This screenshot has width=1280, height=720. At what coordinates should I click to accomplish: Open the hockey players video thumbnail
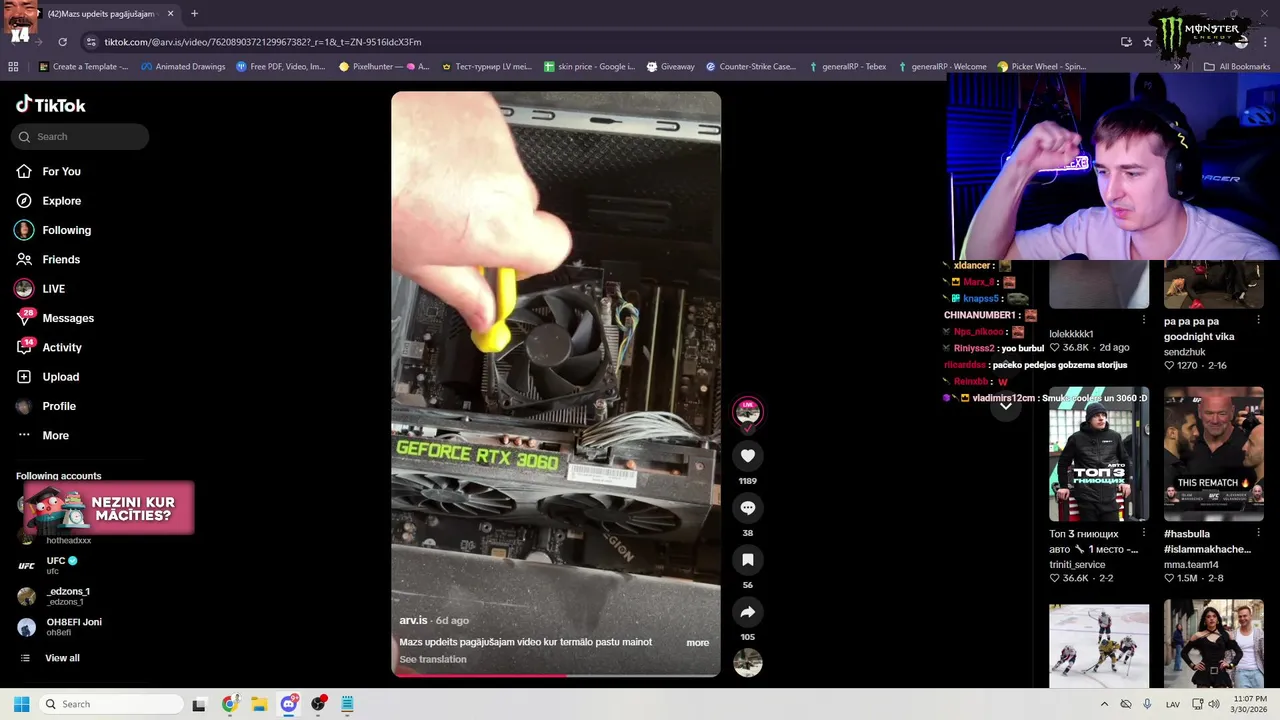[1099, 645]
